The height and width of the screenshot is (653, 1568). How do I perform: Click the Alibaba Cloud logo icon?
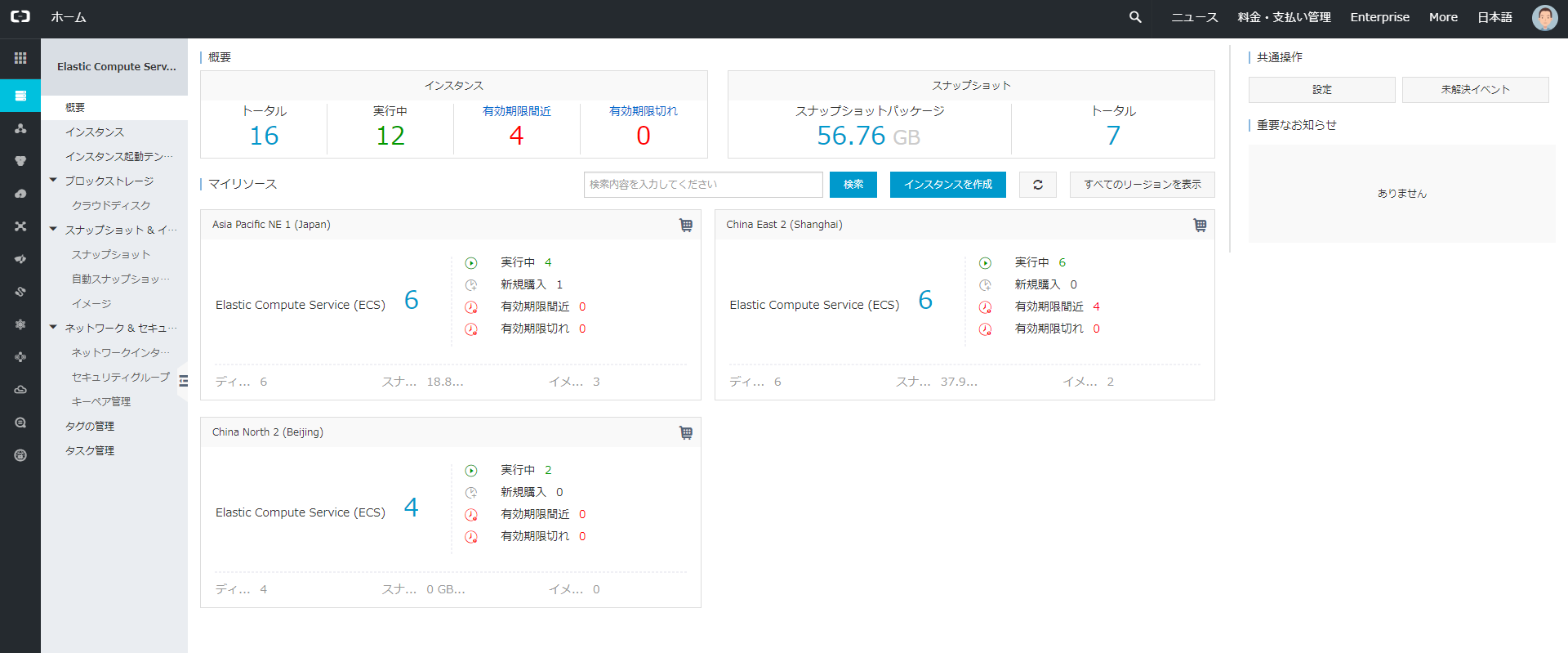(20, 17)
